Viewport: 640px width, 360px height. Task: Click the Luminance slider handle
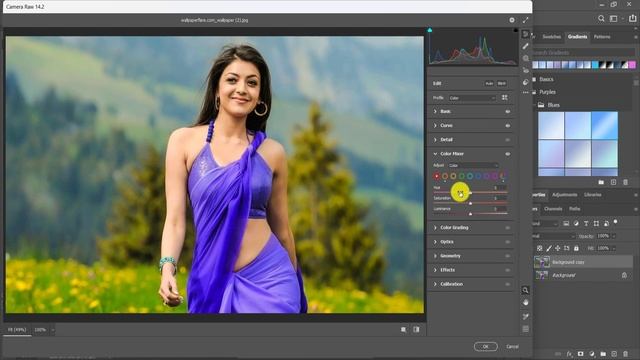(470, 214)
